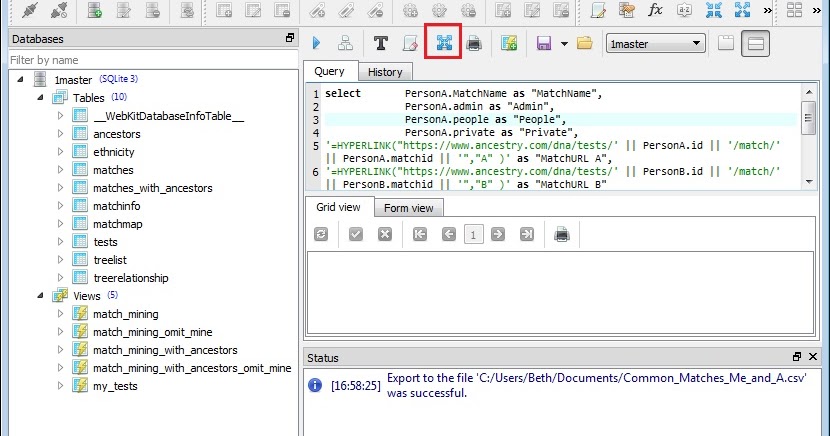Switch to the History tab

click(385, 72)
